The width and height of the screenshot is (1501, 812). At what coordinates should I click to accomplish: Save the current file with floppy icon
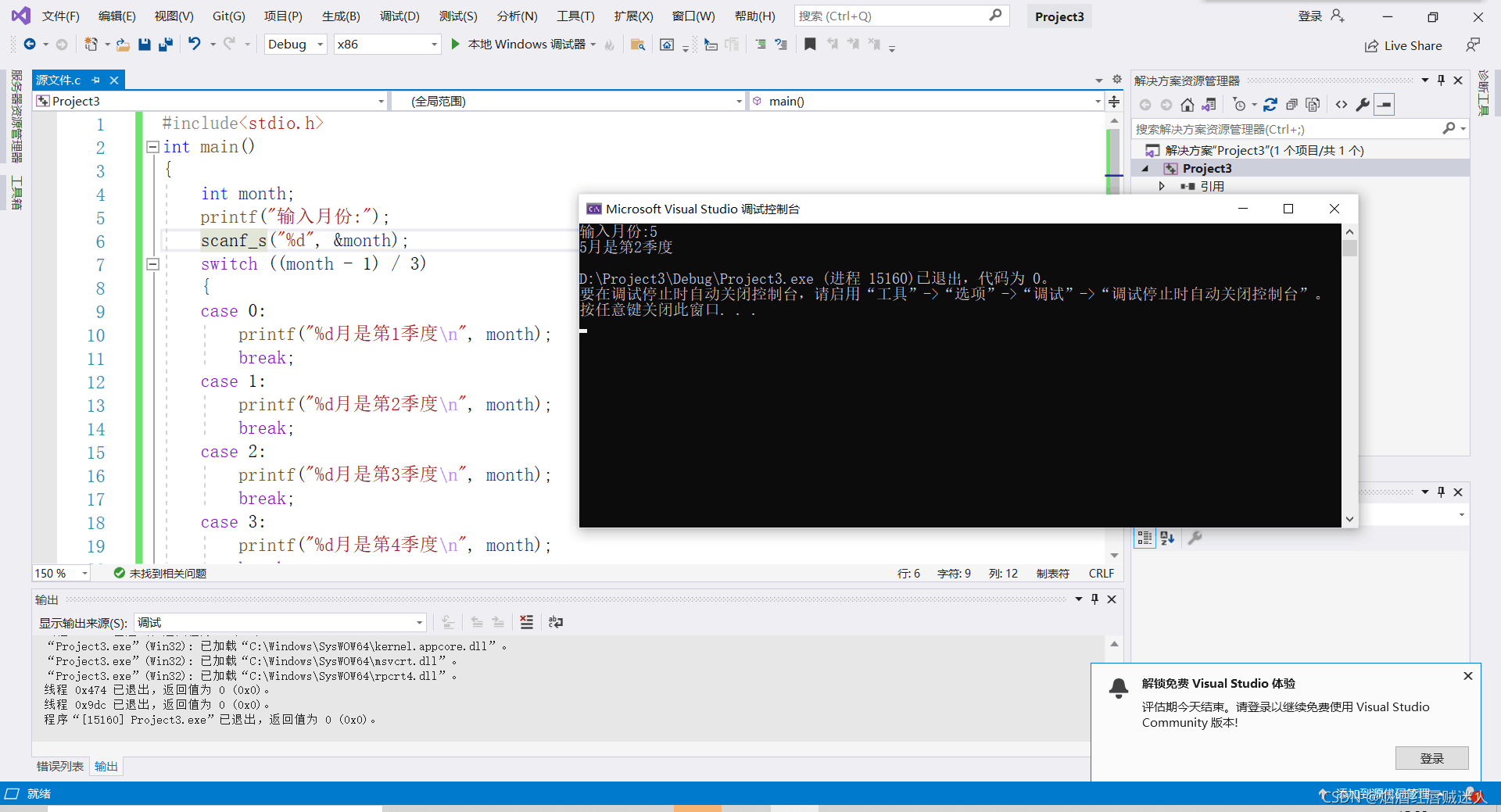pyautogui.click(x=144, y=45)
